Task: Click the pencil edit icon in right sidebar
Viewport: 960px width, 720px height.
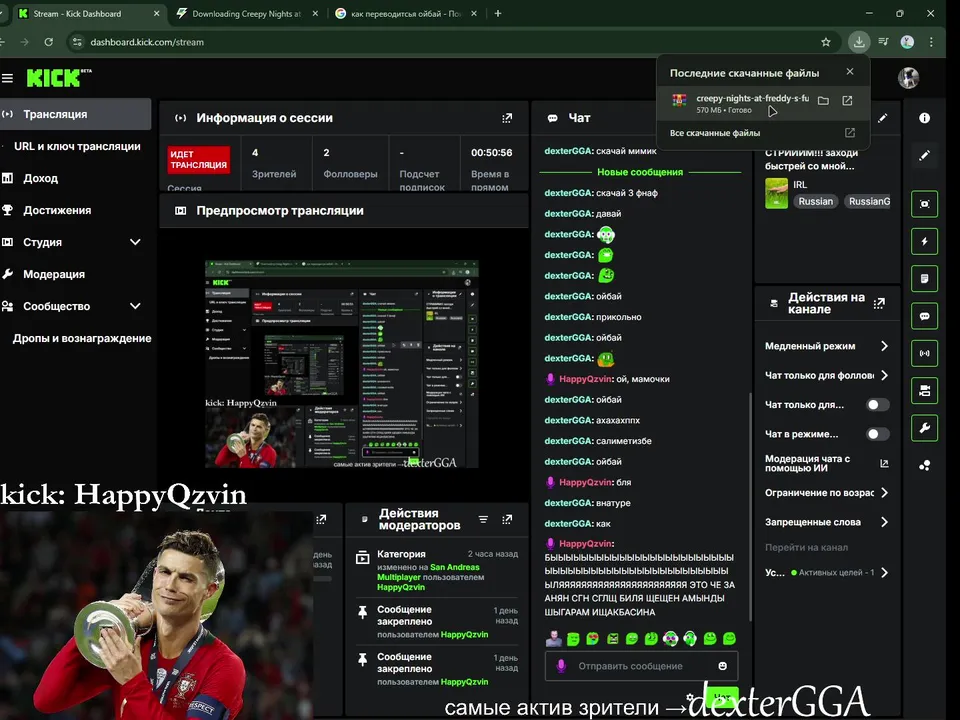Action: 924,156
